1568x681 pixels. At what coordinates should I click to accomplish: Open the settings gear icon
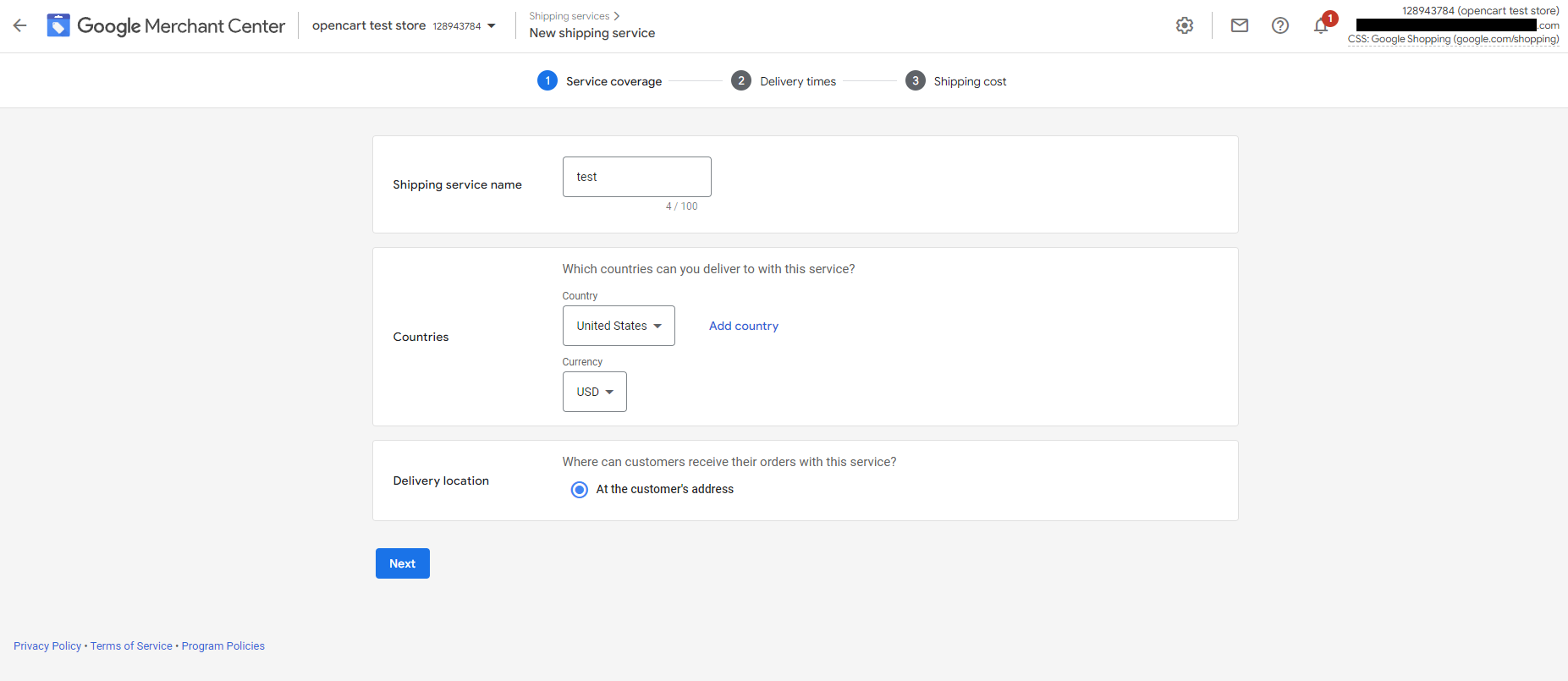[x=1185, y=25]
